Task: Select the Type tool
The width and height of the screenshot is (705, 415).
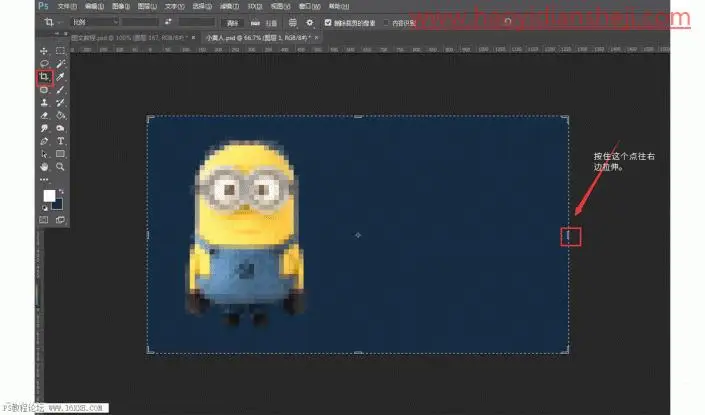Action: (60, 141)
